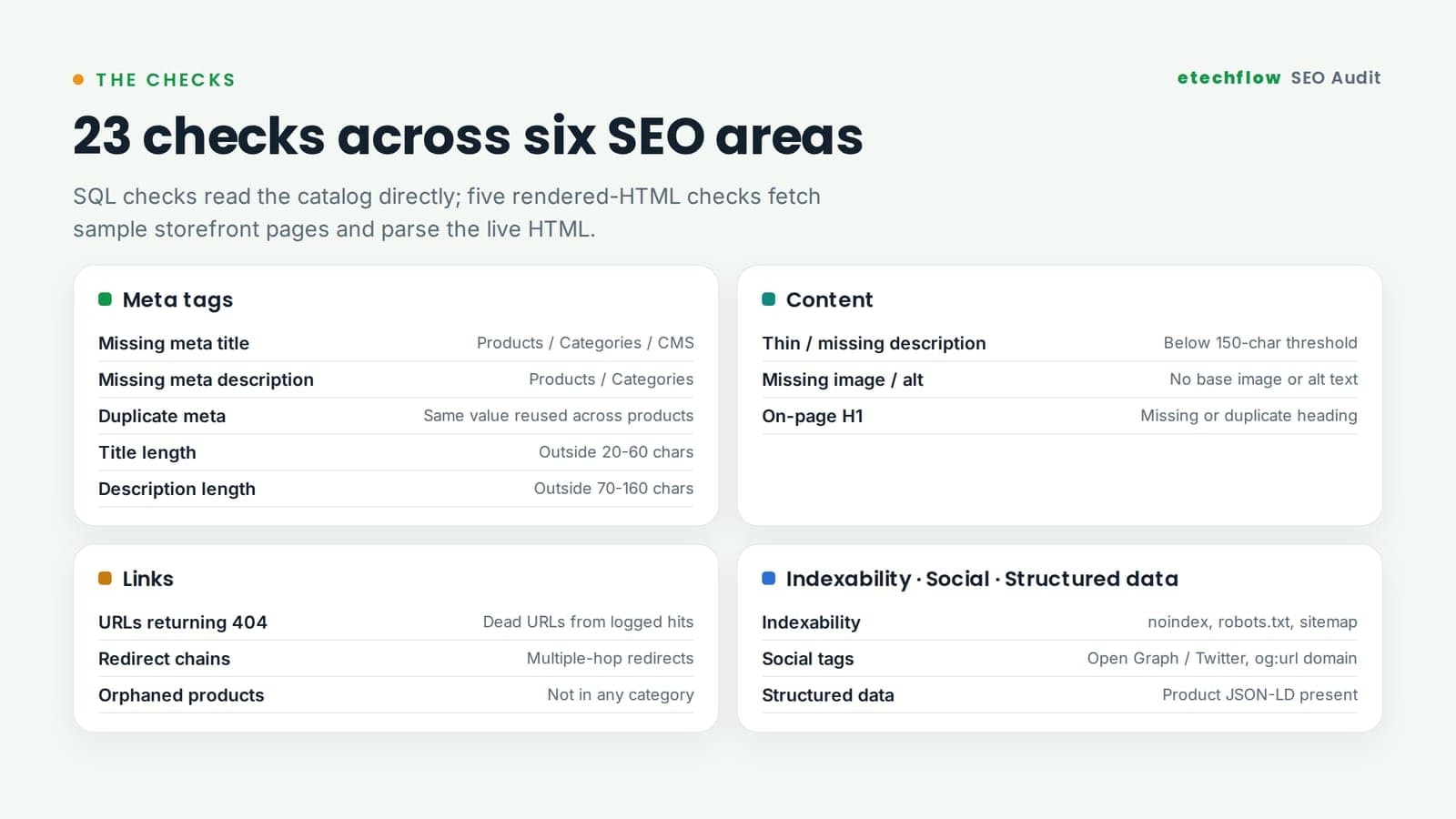Screen dimensions: 1456x819
Task: Select the Missing meta title row
Action: tap(396, 343)
